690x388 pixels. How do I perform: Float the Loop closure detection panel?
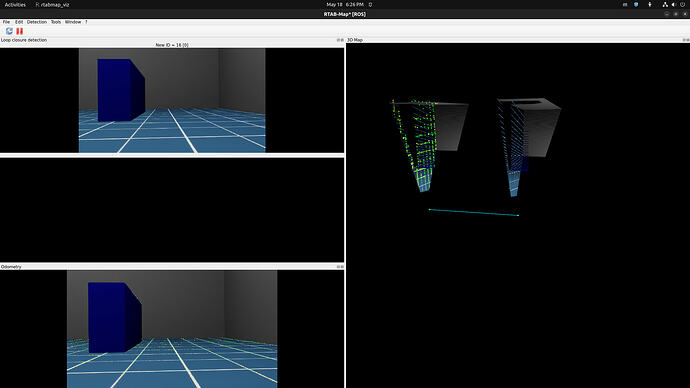pos(338,40)
